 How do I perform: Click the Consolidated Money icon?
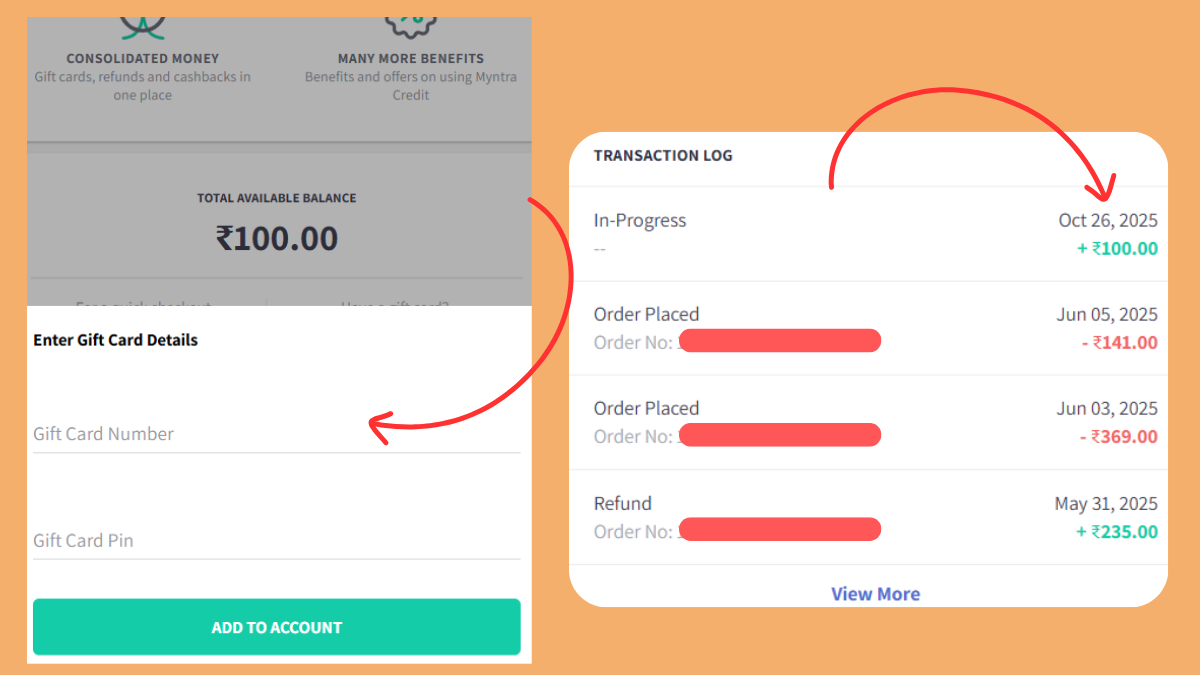pos(142,27)
